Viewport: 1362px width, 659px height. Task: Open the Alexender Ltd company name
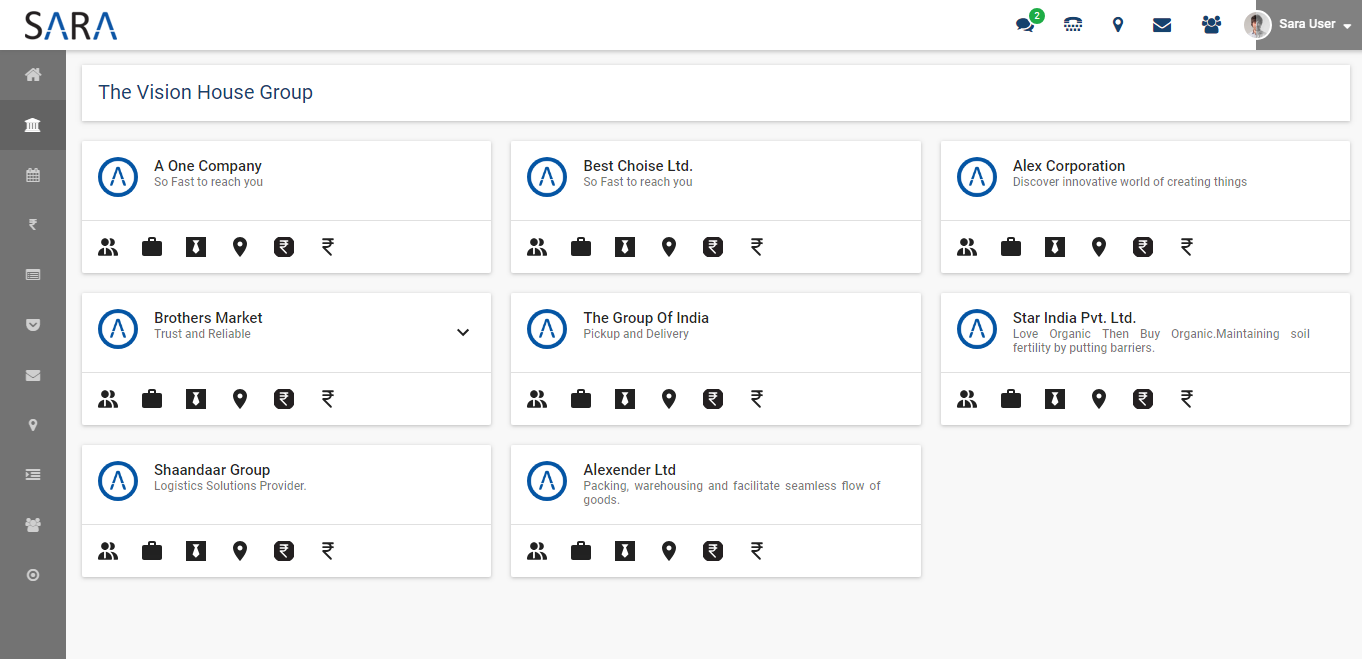(629, 470)
